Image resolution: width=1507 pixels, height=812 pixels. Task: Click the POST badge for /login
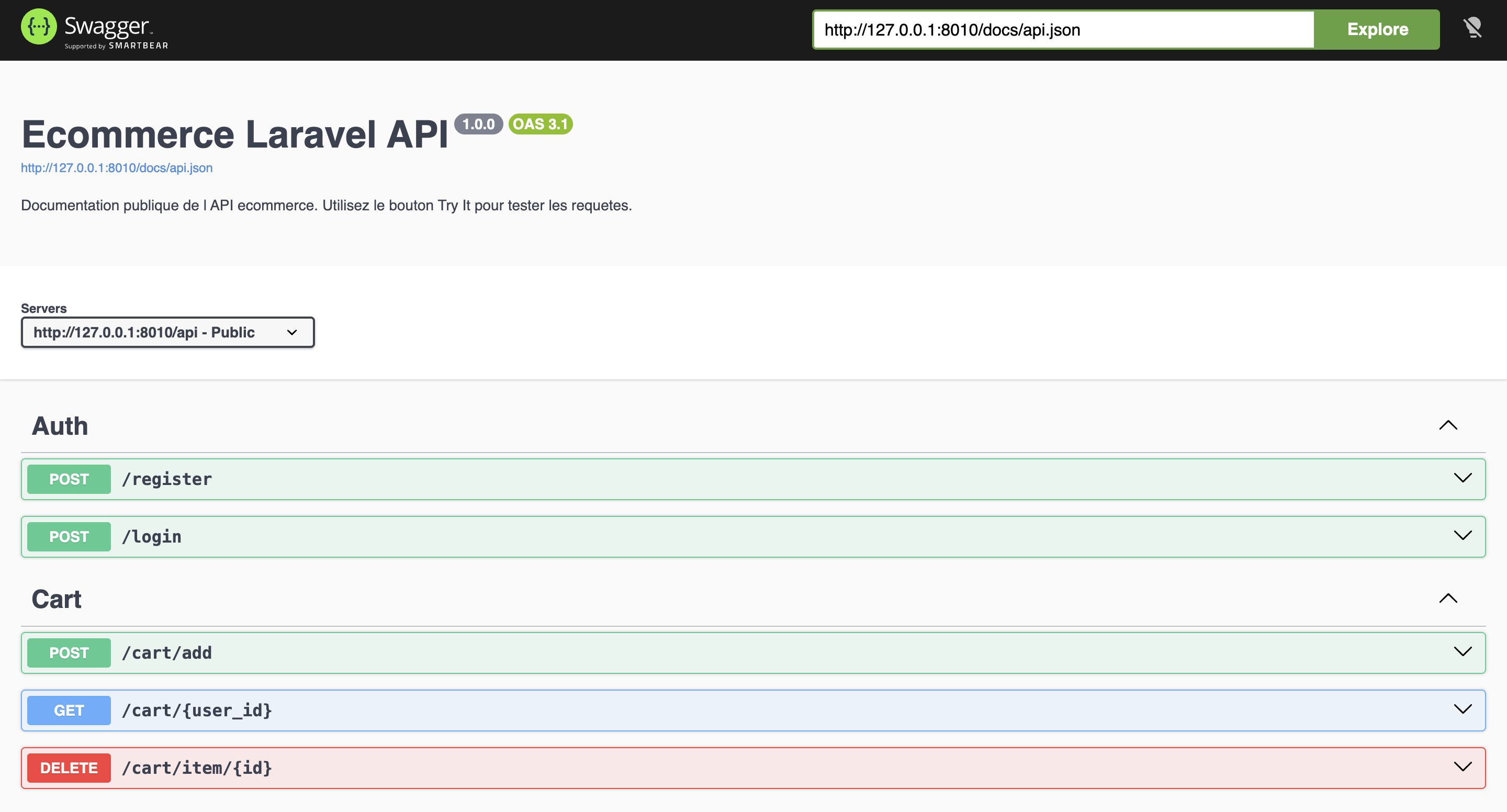pos(69,536)
